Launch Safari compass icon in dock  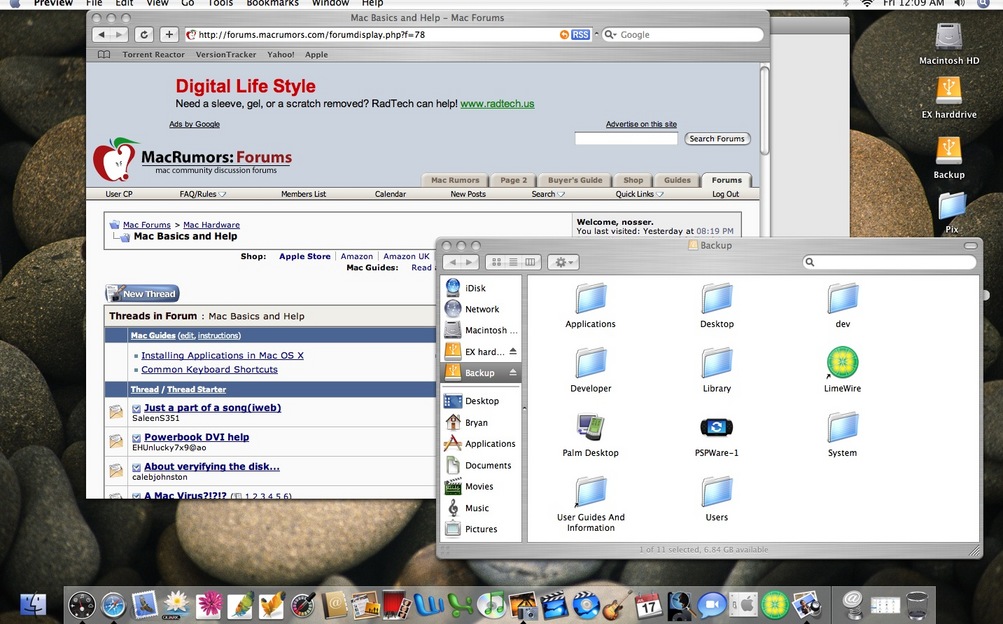114,605
